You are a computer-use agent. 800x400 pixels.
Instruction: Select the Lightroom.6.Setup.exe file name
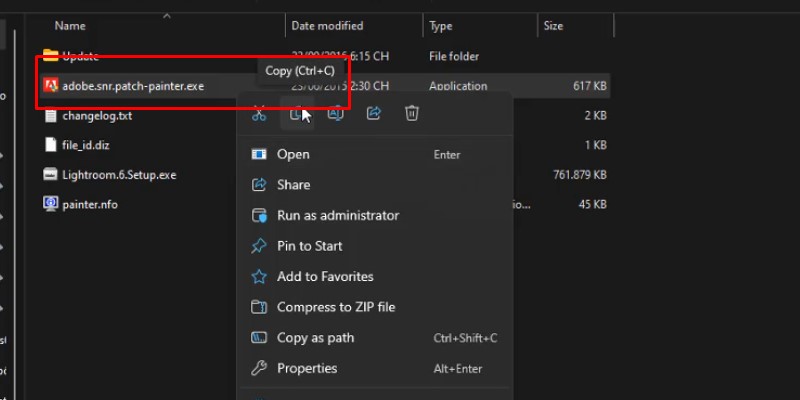119,175
